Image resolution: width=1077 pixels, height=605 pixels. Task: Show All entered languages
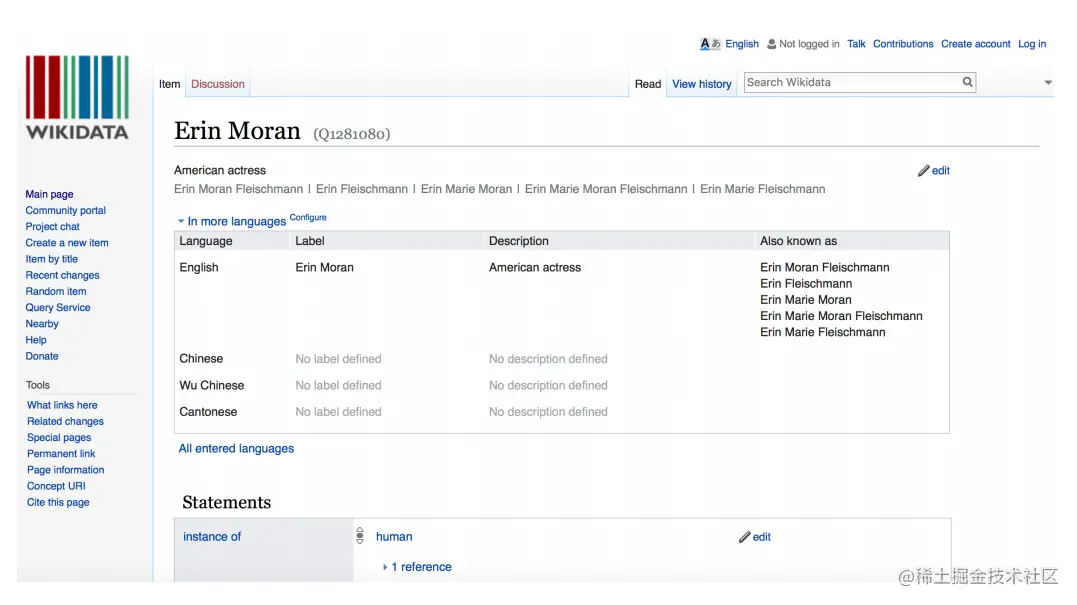coord(236,448)
